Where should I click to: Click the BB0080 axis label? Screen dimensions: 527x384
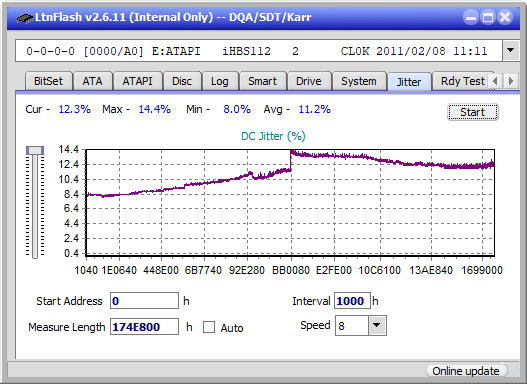click(291, 270)
